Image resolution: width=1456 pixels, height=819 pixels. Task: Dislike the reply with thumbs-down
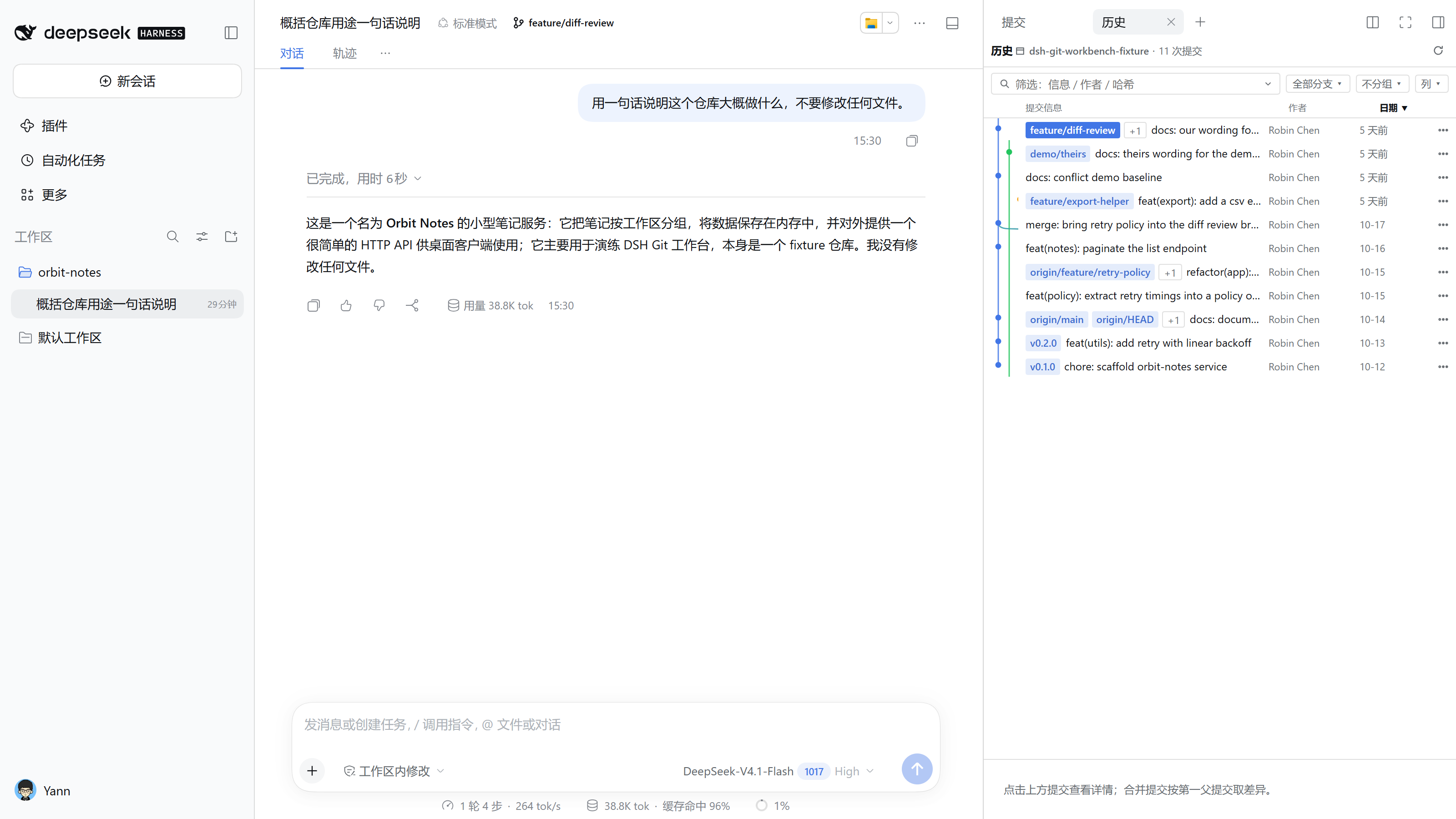pyautogui.click(x=379, y=306)
